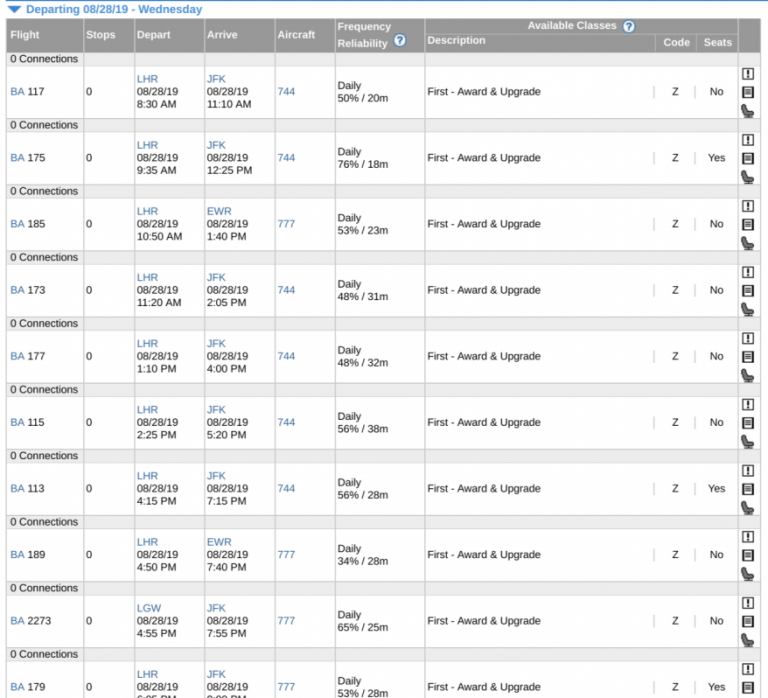
Task: Click the seat map icon for BA 117
Action: pyautogui.click(x=747, y=111)
